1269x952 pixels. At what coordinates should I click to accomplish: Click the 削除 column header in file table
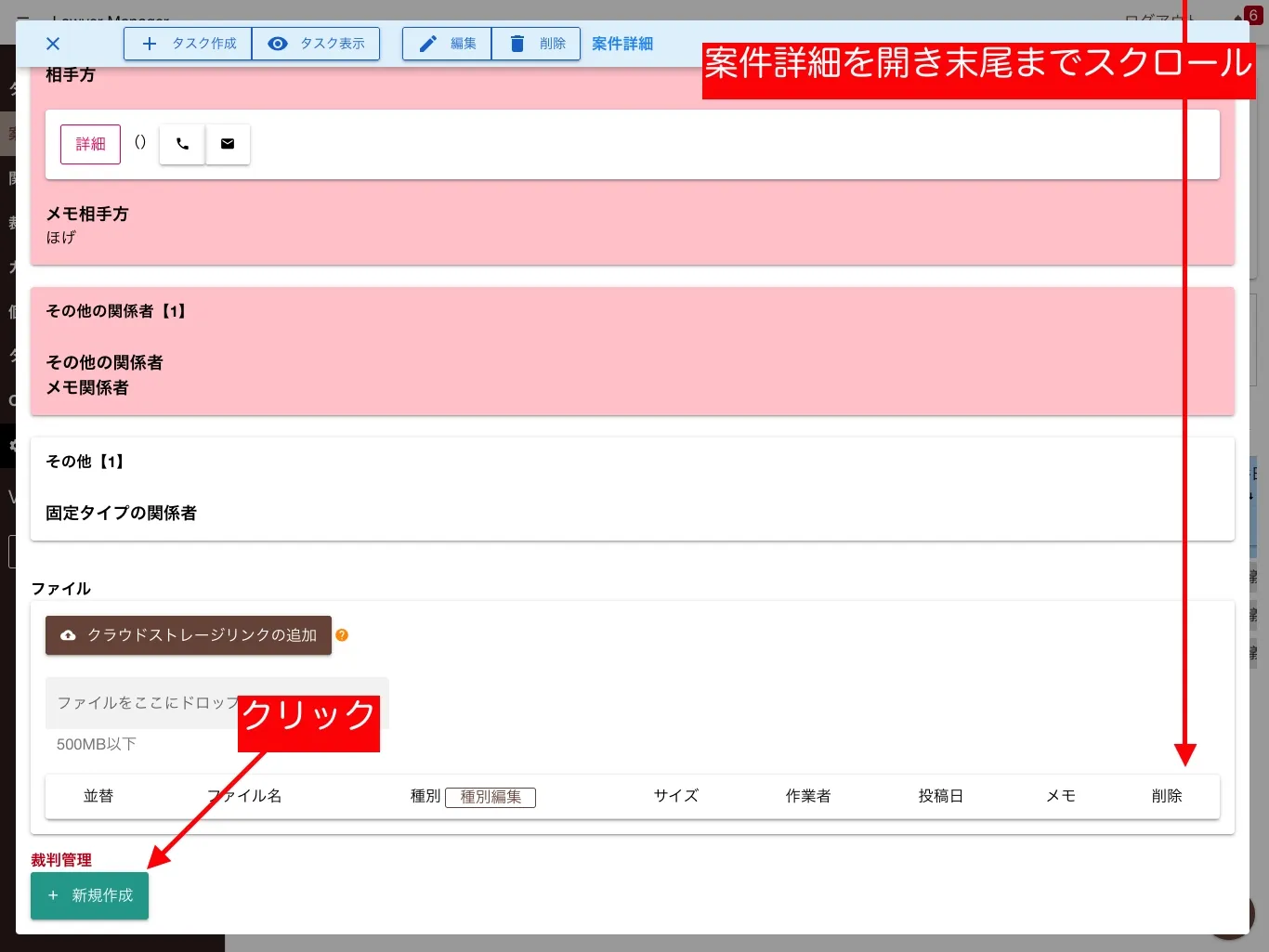pos(1167,796)
